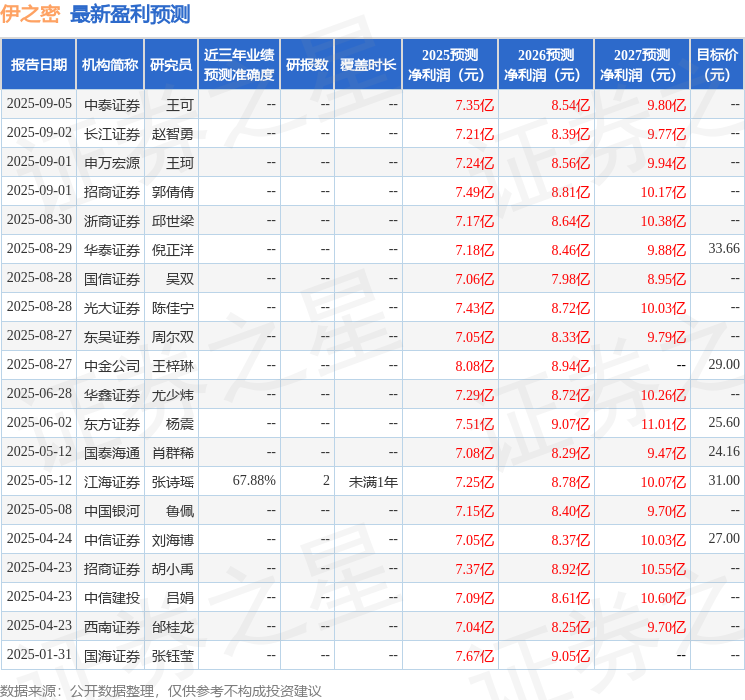Click the 近三年业绩预测准确度 header
The width and height of the screenshot is (745, 700).
pyautogui.click(x=239, y=65)
